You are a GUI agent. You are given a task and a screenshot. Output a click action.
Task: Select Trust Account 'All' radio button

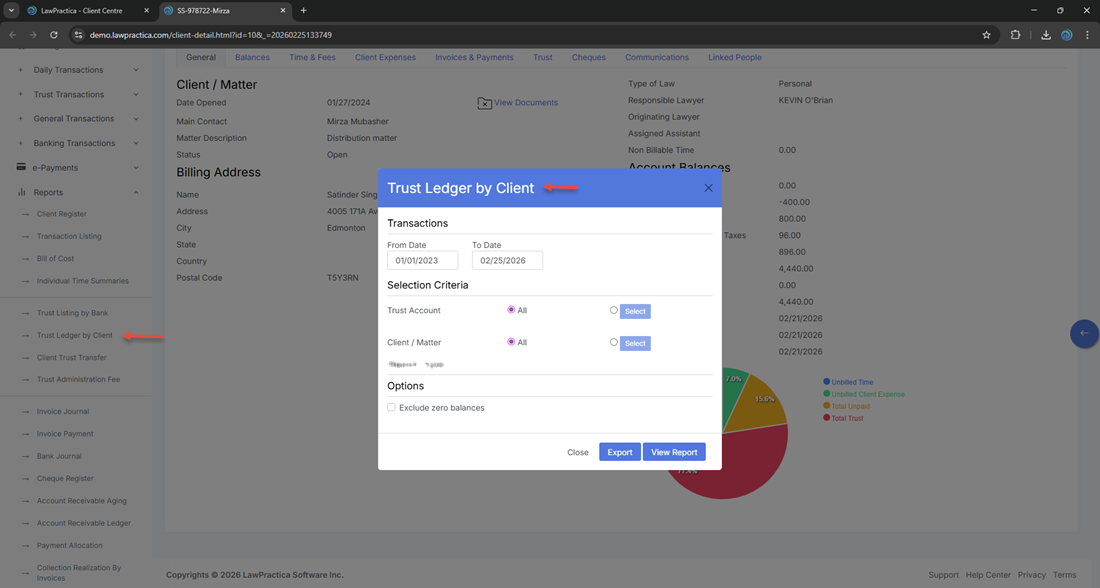(x=511, y=310)
